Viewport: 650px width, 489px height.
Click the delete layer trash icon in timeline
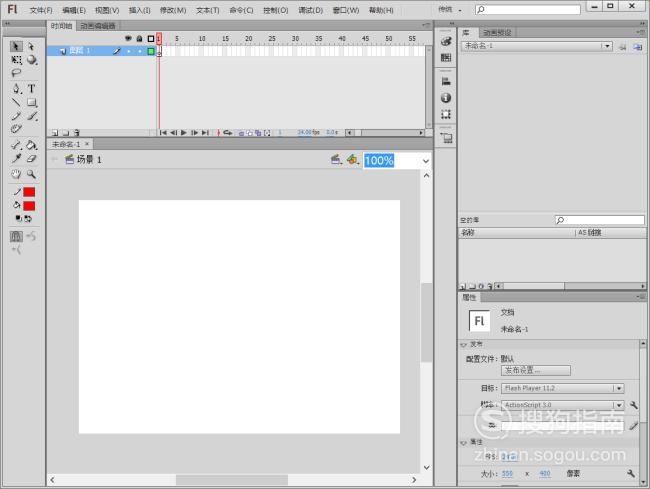point(77,133)
